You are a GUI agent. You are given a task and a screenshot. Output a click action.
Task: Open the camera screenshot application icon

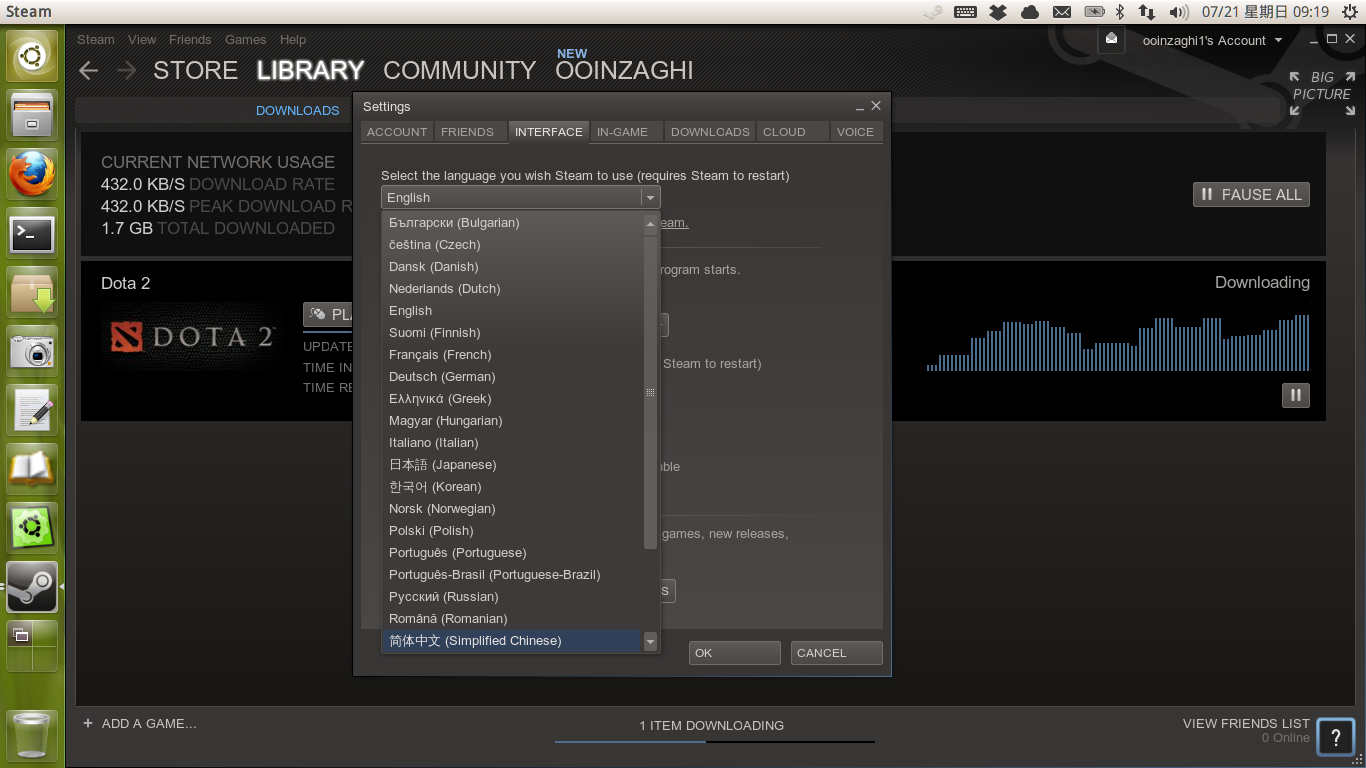[32, 351]
